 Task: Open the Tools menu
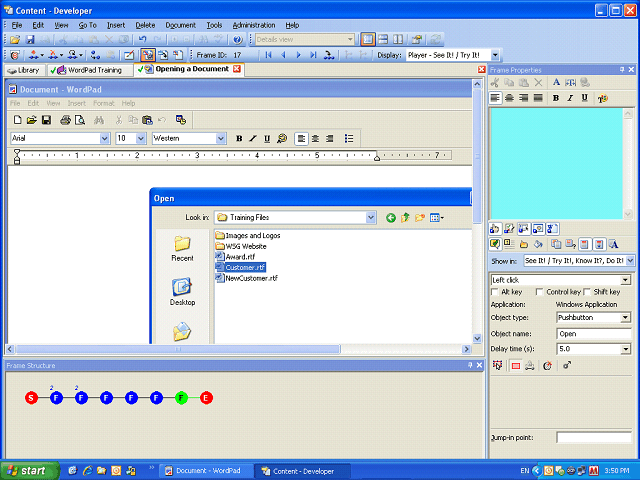click(214, 25)
